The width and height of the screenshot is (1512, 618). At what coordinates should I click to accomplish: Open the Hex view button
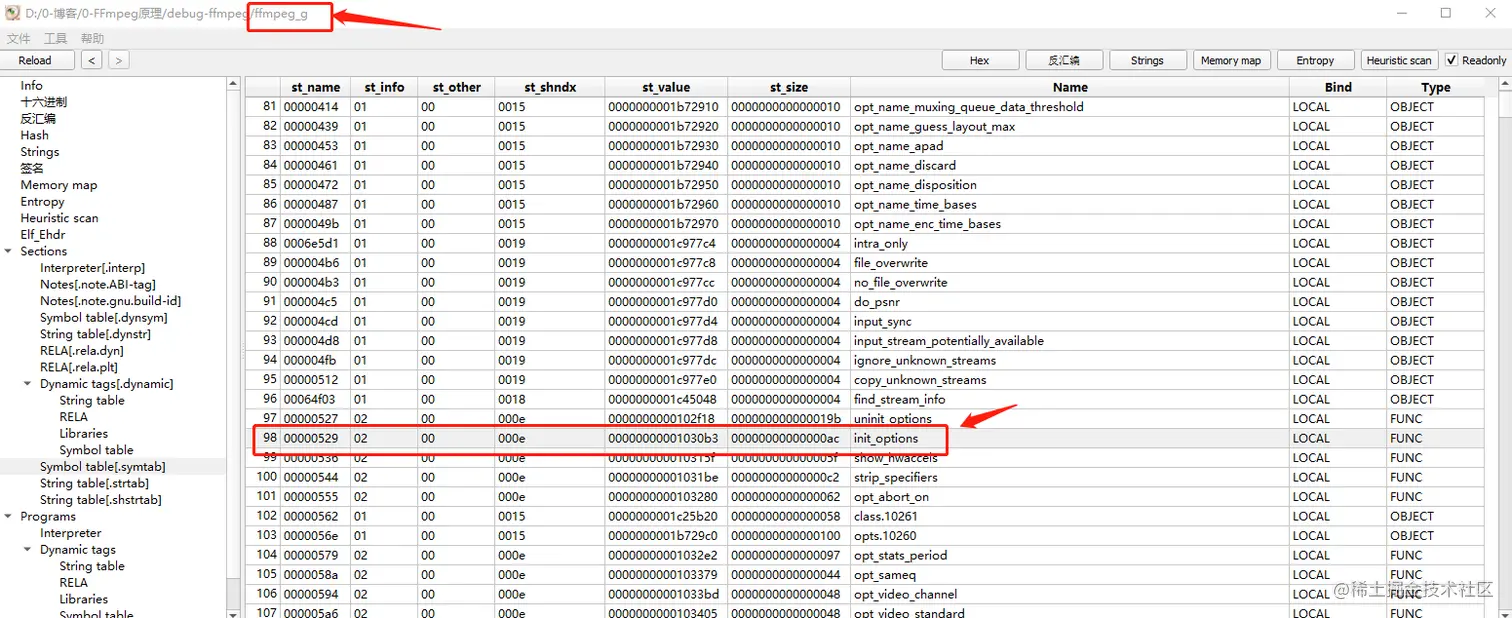[980, 61]
